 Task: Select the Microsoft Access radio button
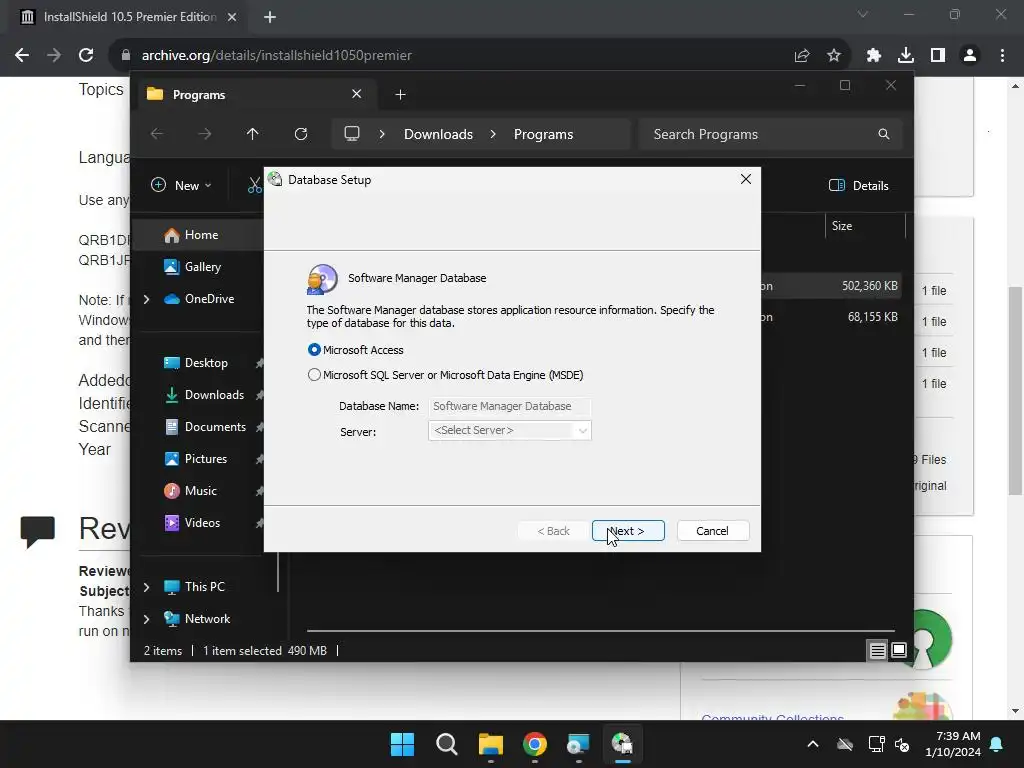point(314,350)
